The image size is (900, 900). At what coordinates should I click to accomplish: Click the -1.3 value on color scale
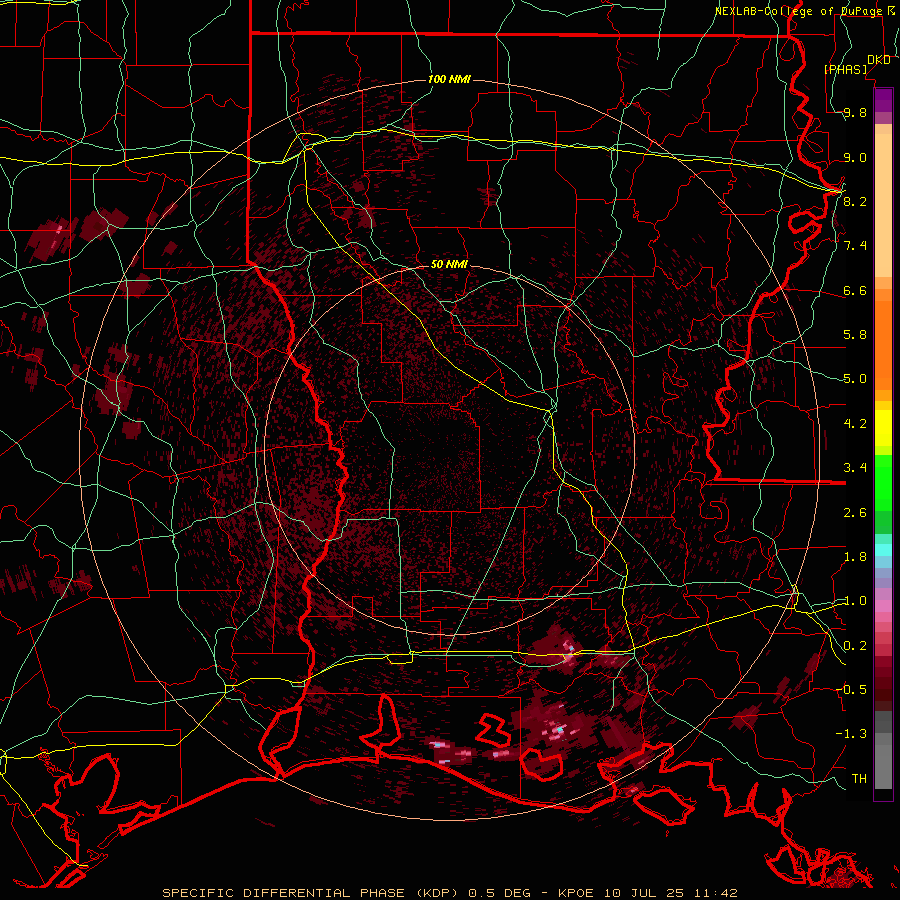[x=851, y=734]
